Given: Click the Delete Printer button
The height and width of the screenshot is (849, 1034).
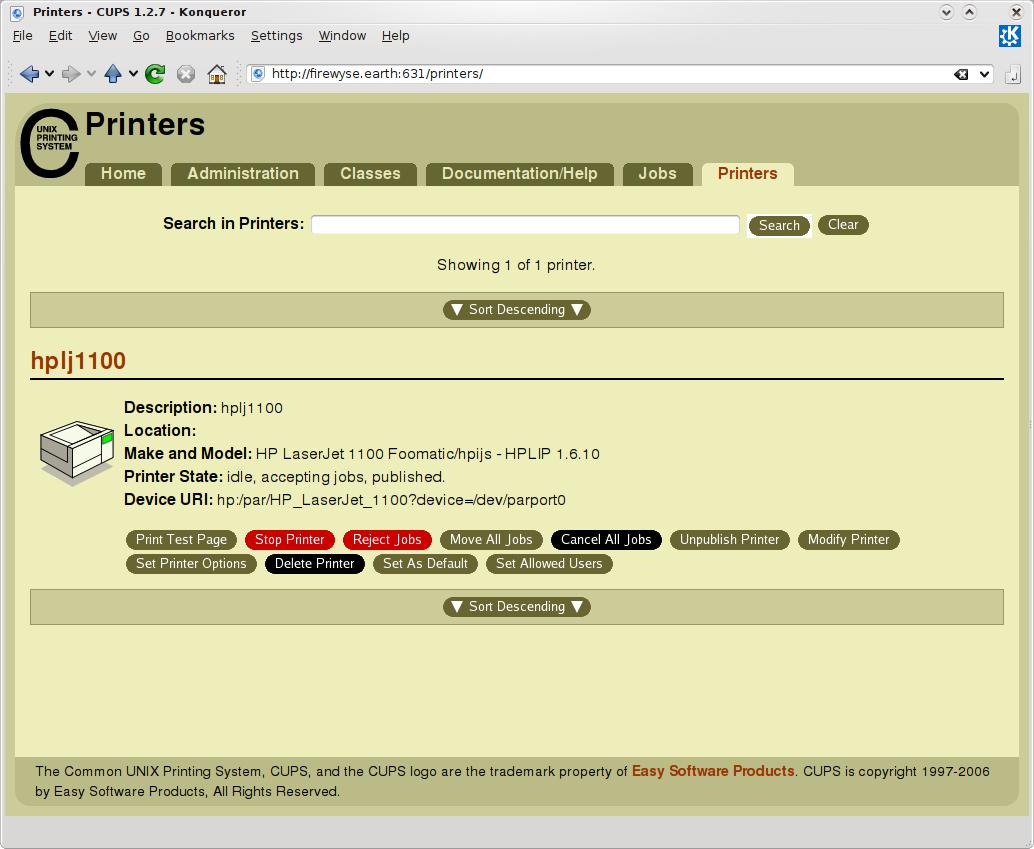Looking at the screenshot, I should [x=315, y=563].
